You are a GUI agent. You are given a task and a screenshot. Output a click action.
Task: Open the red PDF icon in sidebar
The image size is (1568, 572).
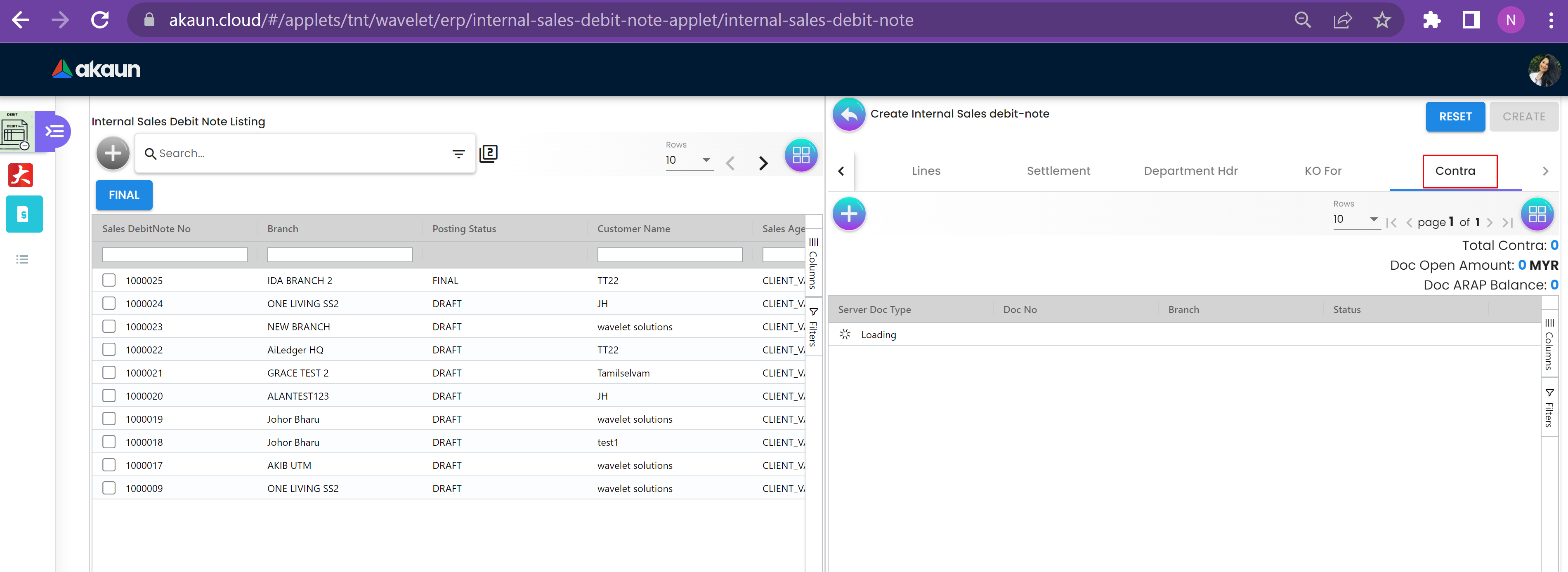click(21, 175)
